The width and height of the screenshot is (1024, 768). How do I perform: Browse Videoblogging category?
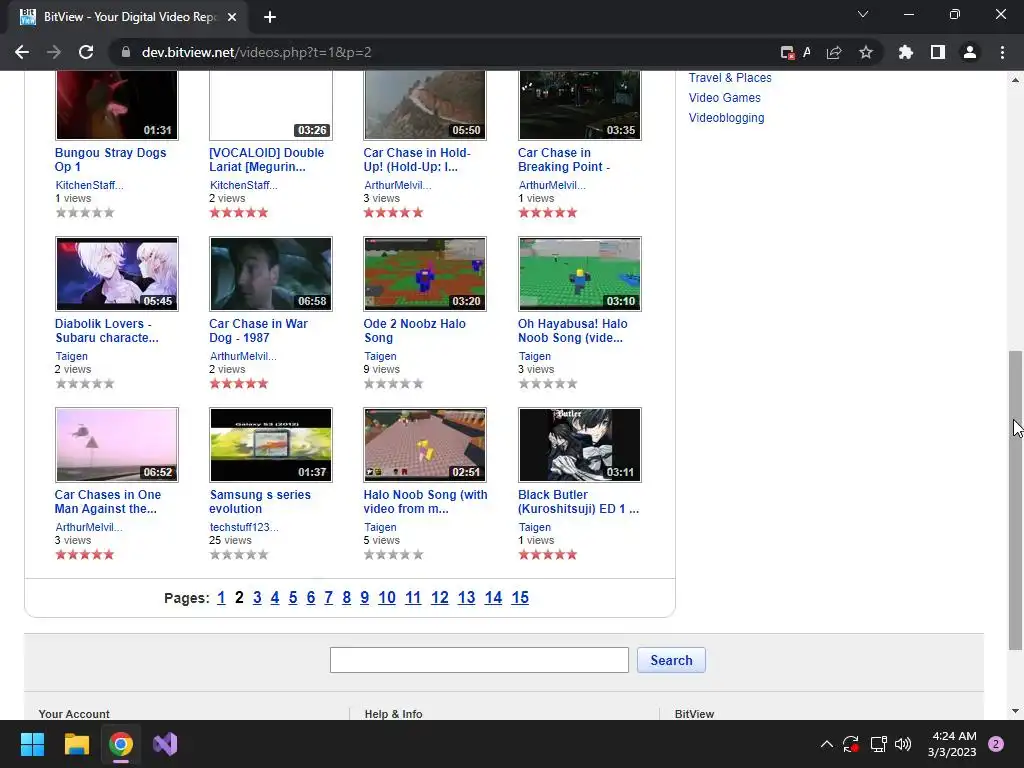726,118
